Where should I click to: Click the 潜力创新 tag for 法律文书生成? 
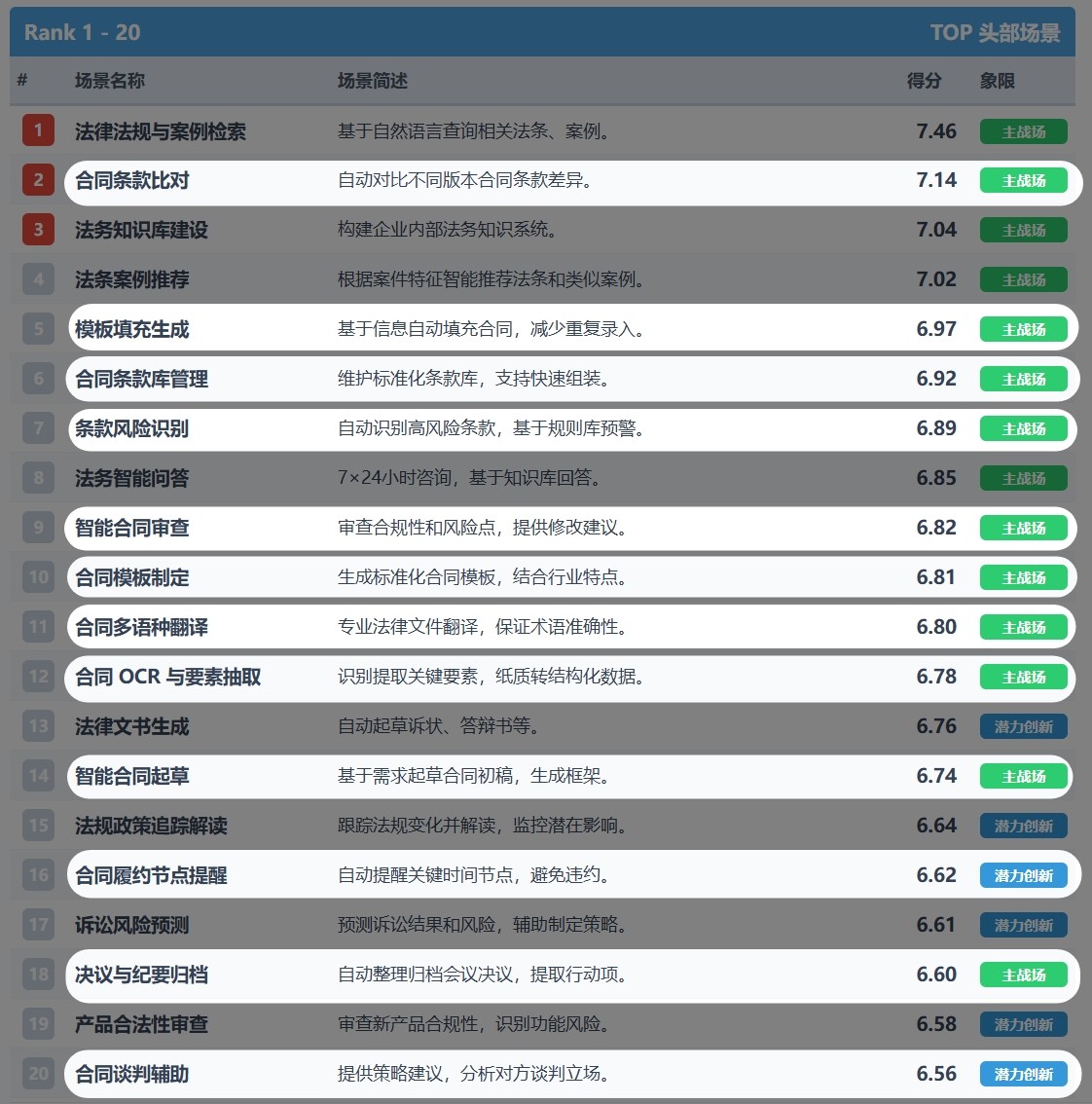pos(1024,726)
